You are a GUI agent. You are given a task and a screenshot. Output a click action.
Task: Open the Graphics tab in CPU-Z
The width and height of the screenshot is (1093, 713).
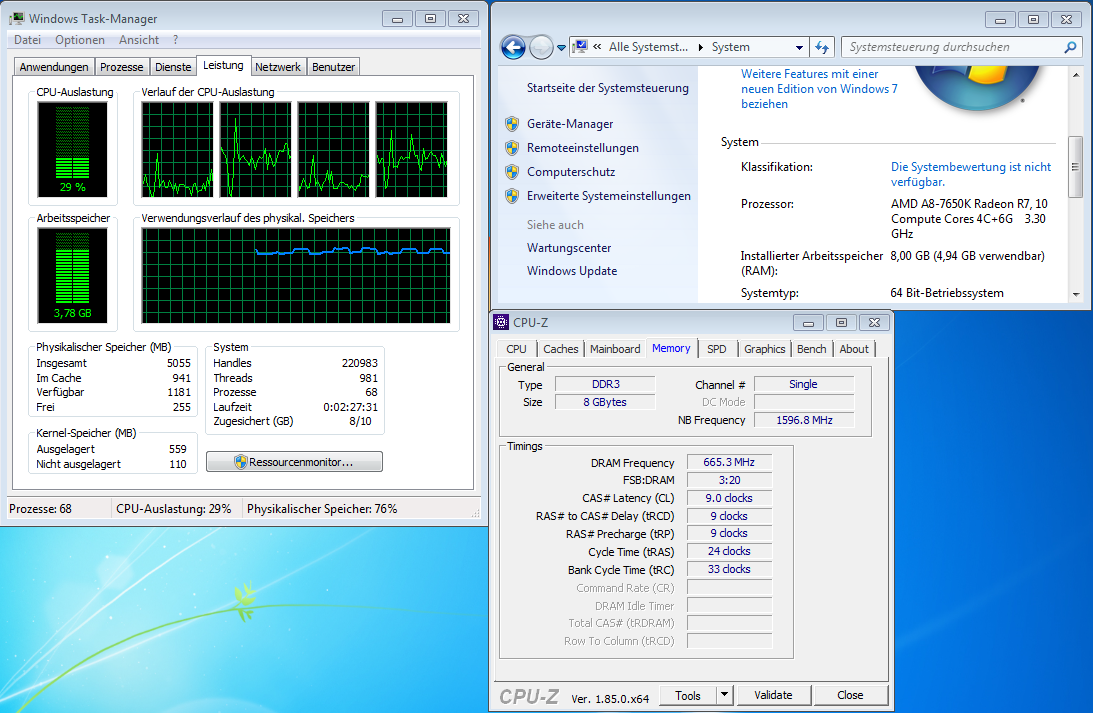[765, 349]
